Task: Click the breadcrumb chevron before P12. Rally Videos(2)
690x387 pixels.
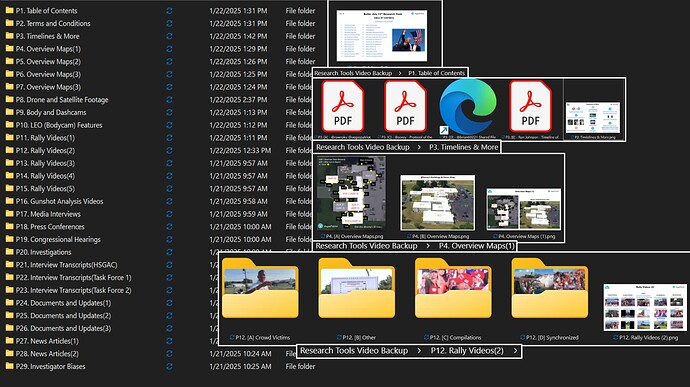Action: pos(419,351)
